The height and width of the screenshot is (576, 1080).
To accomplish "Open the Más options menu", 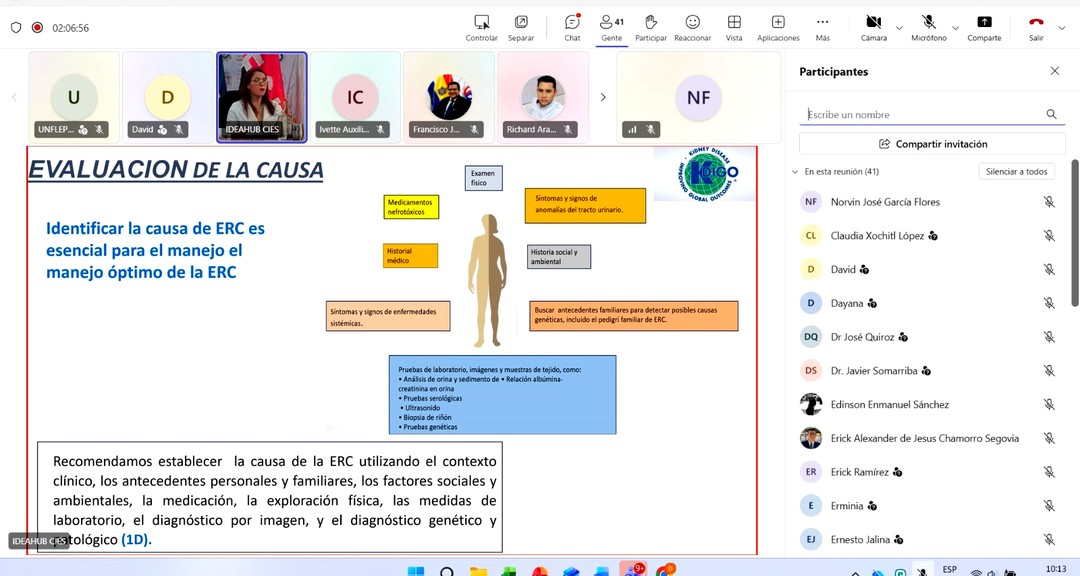I will (x=822, y=26).
